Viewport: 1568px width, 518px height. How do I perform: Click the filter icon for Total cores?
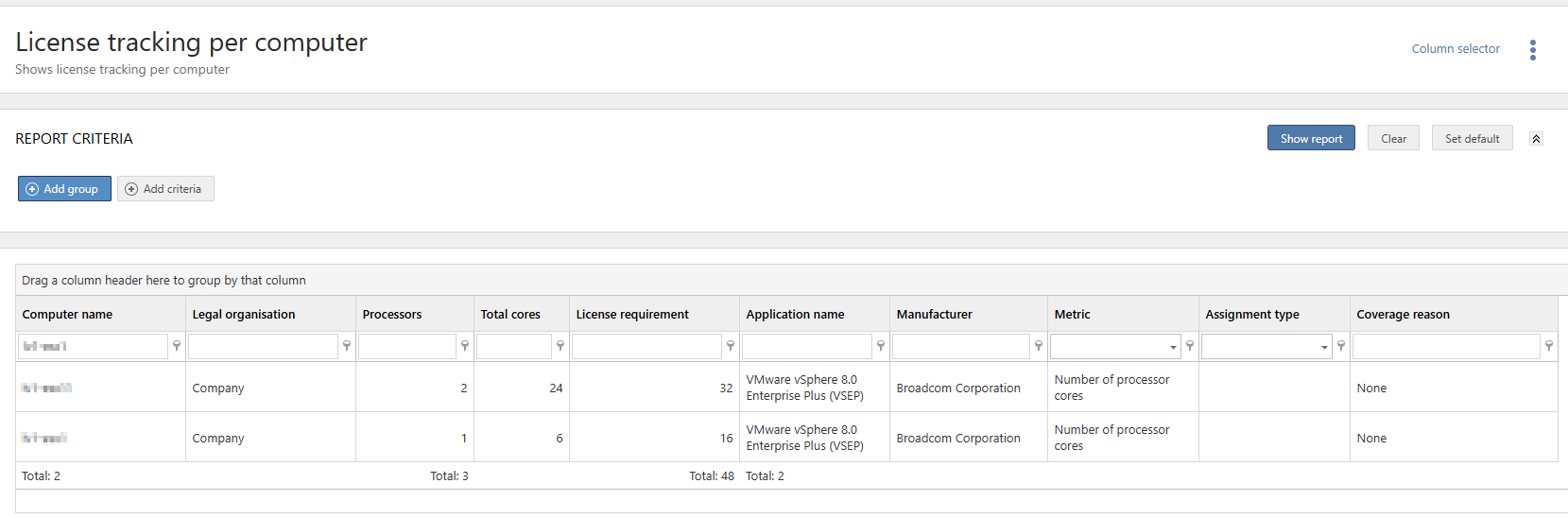click(x=560, y=347)
